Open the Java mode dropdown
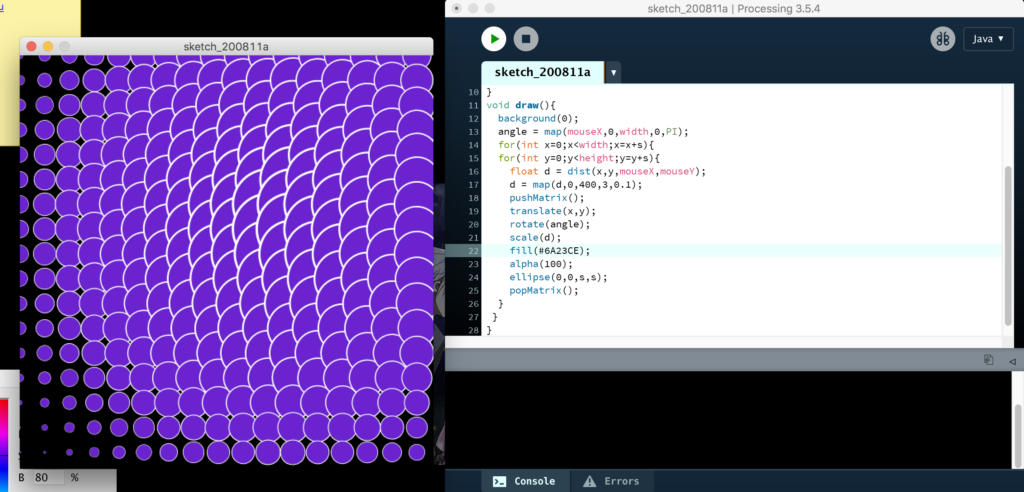The width and height of the screenshot is (1024, 492). (x=986, y=39)
